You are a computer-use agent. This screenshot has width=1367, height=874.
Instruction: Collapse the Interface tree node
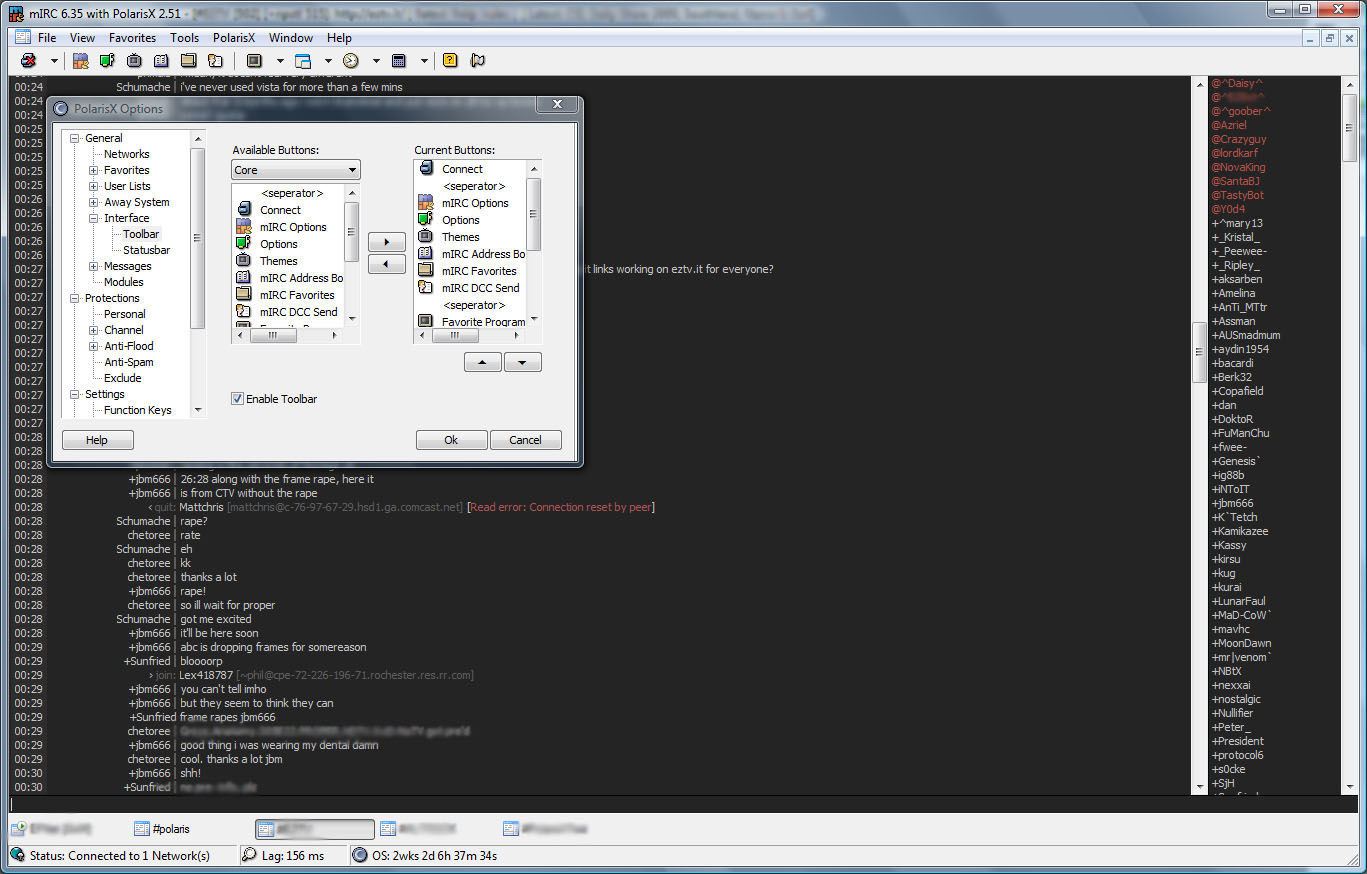coord(94,218)
